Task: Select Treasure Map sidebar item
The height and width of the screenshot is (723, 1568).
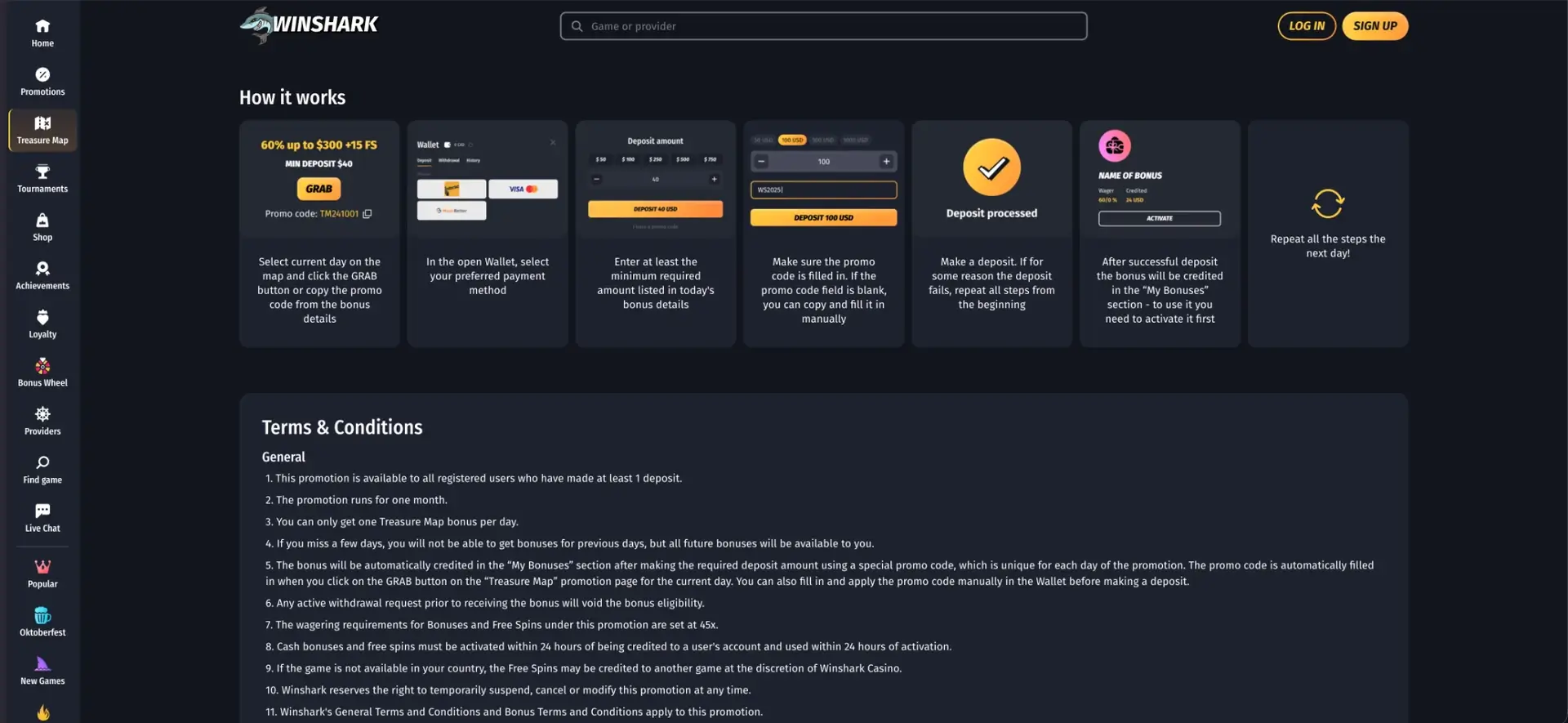Action: (42, 131)
